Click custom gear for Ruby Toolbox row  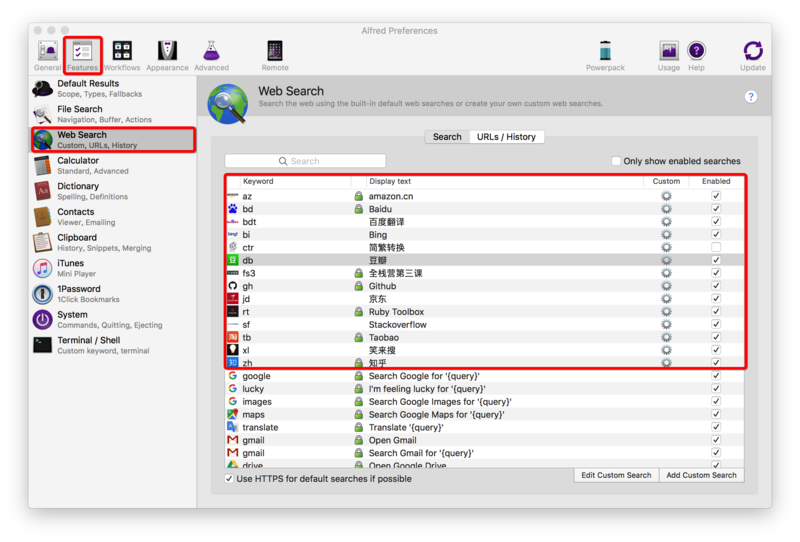click(666, 312)
